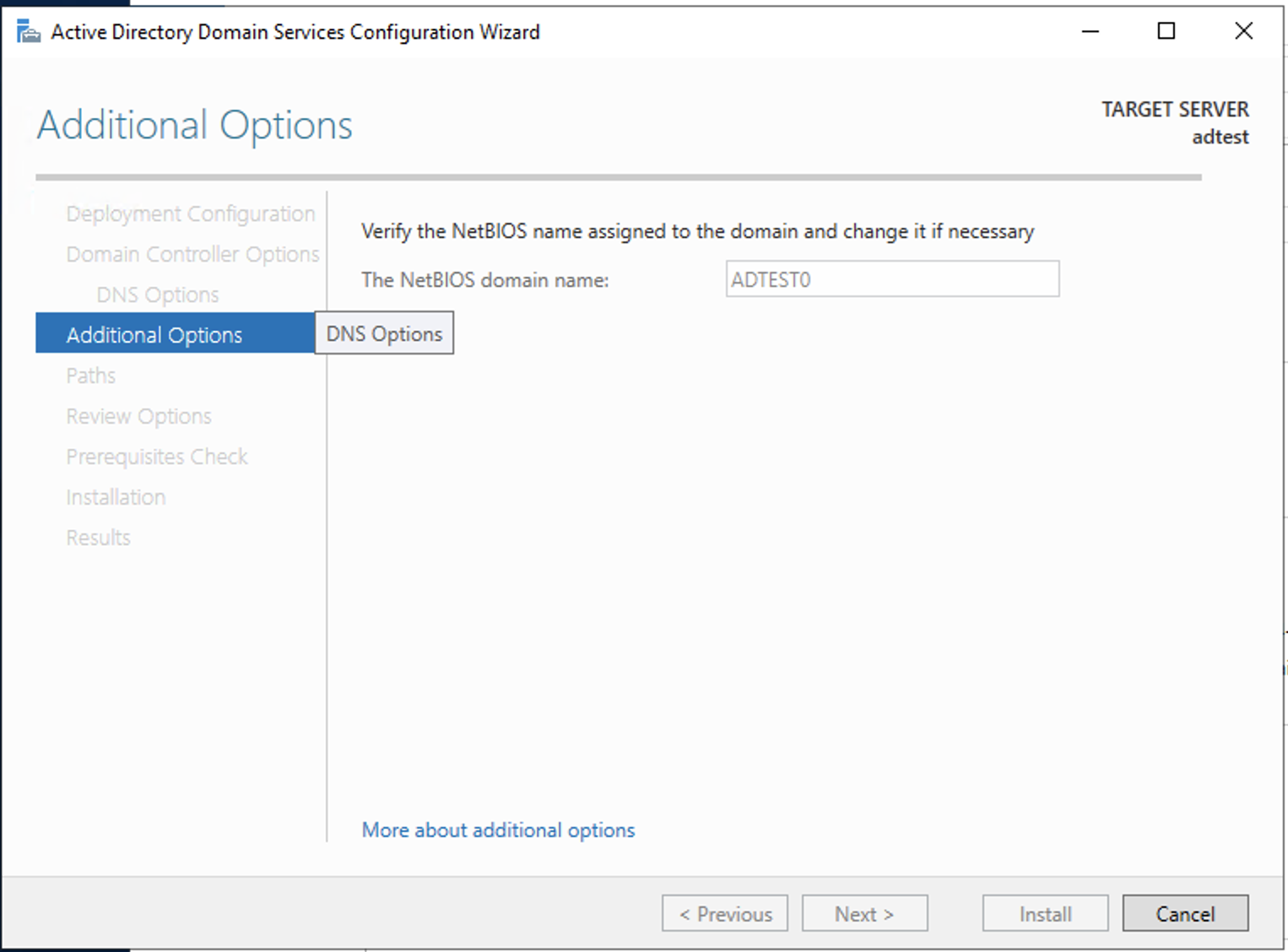
Task: Click inside the NetBIOS domain name field
Action: click(892, 279)
